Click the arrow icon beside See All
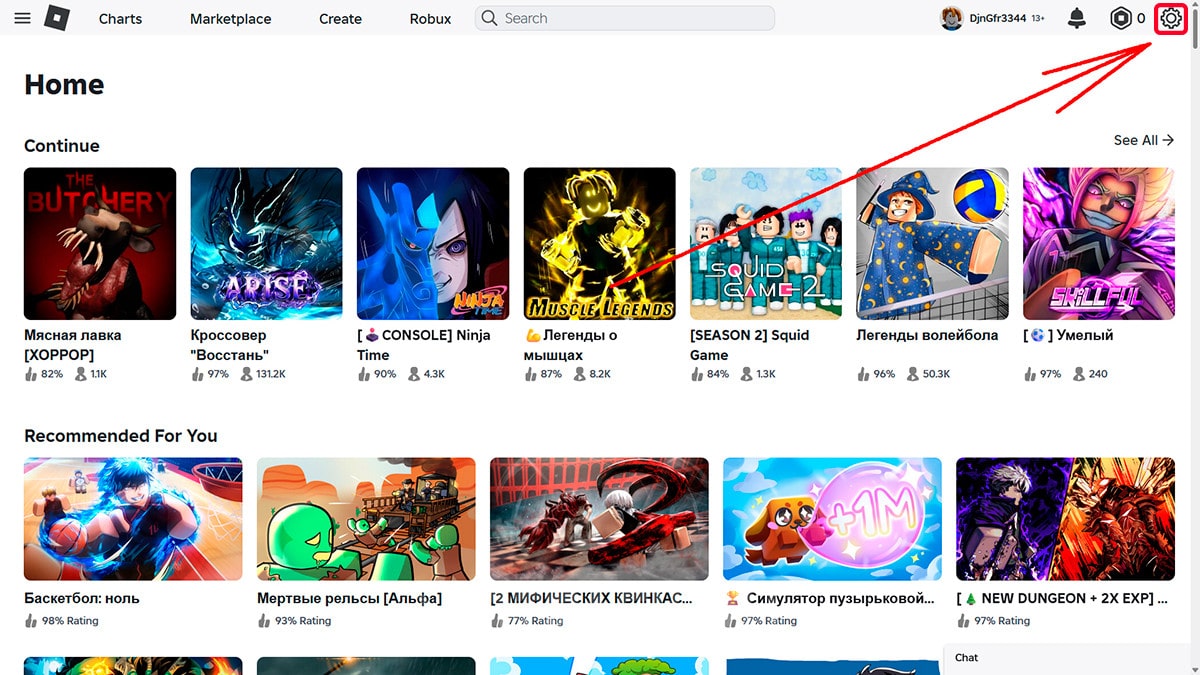Screen dimensions: 1200x675 tap(1168, 140)
